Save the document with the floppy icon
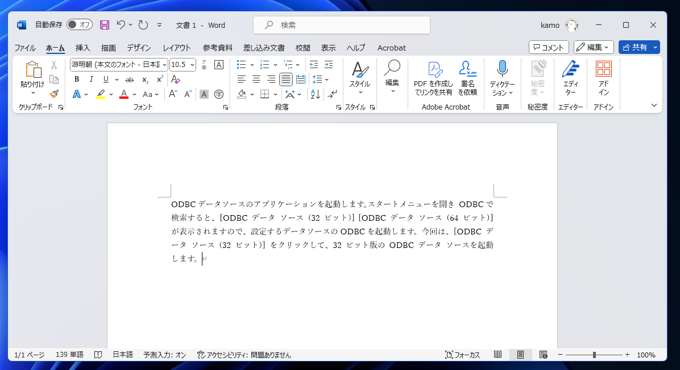Screen dimensions: 680x370 pyautogui.click(x=105, y=25)
